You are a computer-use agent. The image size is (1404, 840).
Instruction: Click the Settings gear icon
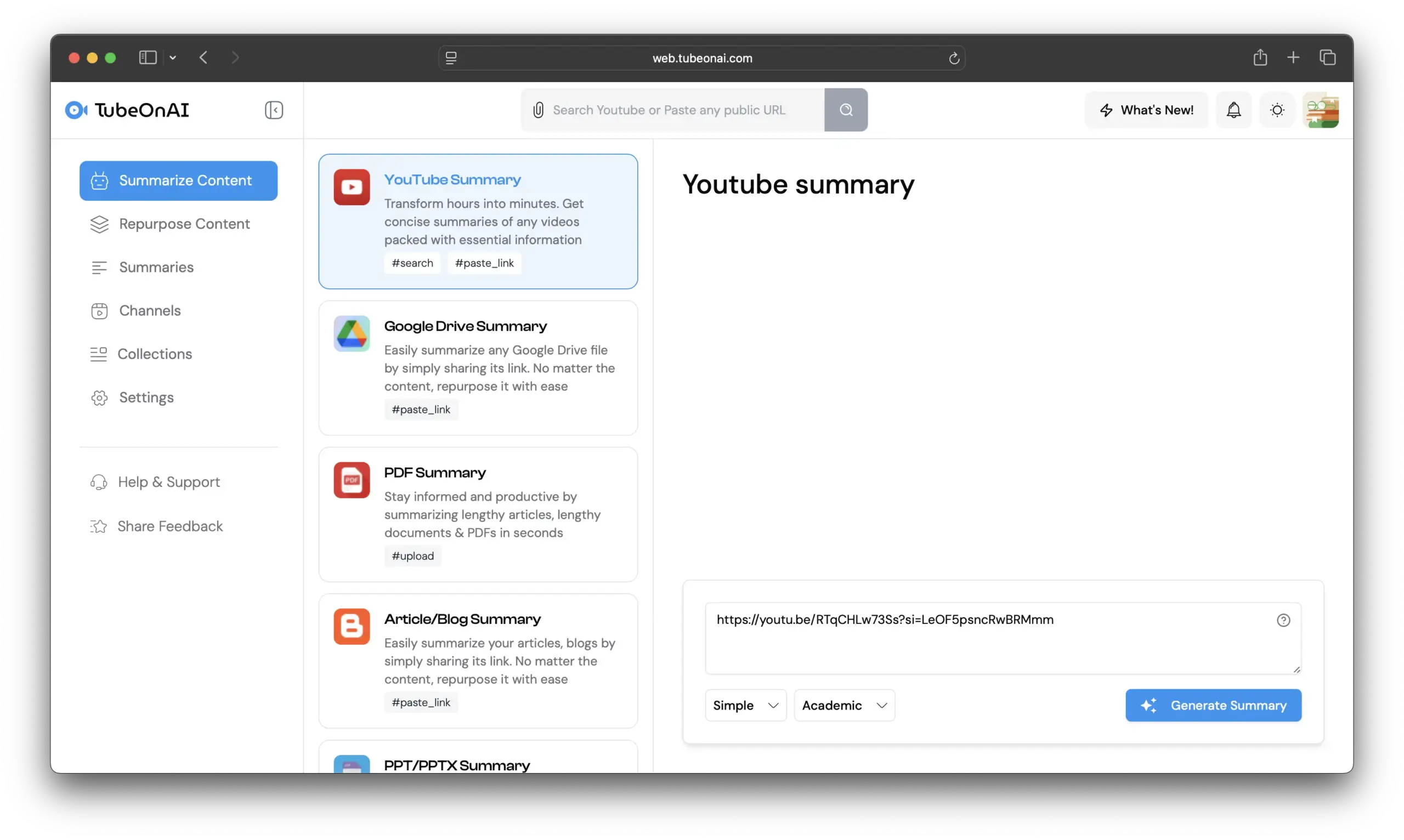coord(100,398)
